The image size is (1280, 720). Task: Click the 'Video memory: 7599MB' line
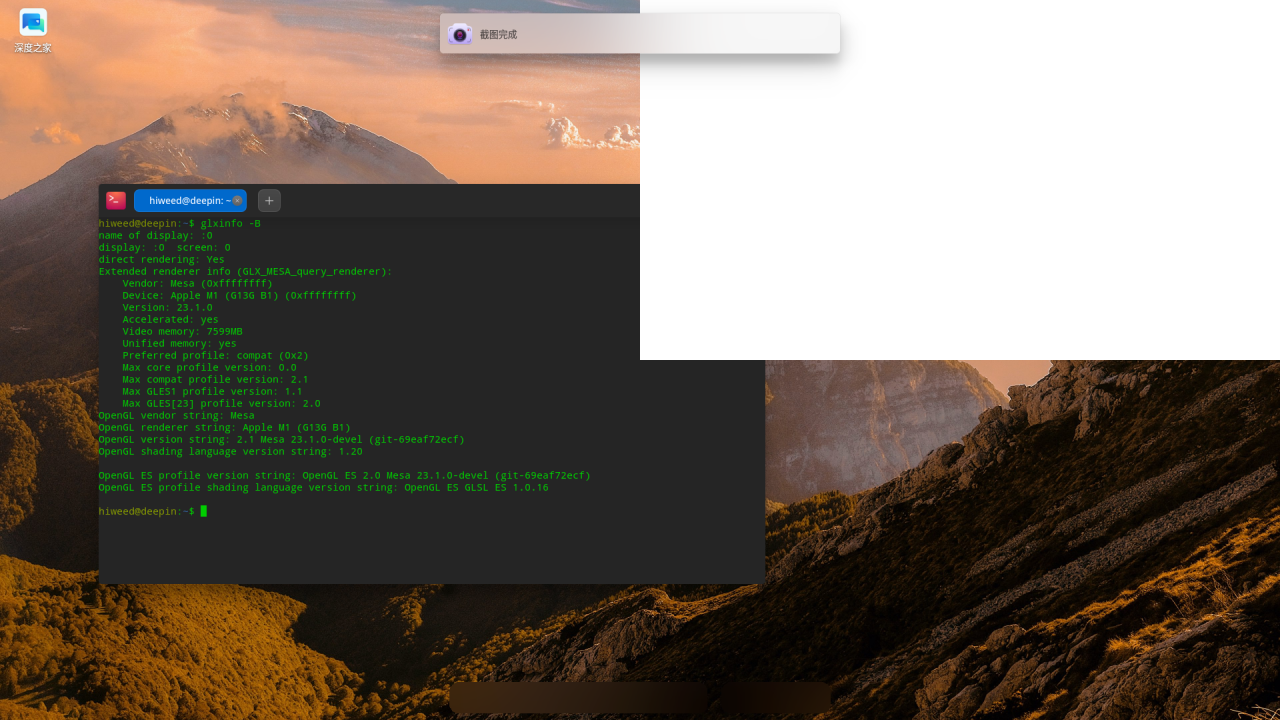[x=183, y=332]
